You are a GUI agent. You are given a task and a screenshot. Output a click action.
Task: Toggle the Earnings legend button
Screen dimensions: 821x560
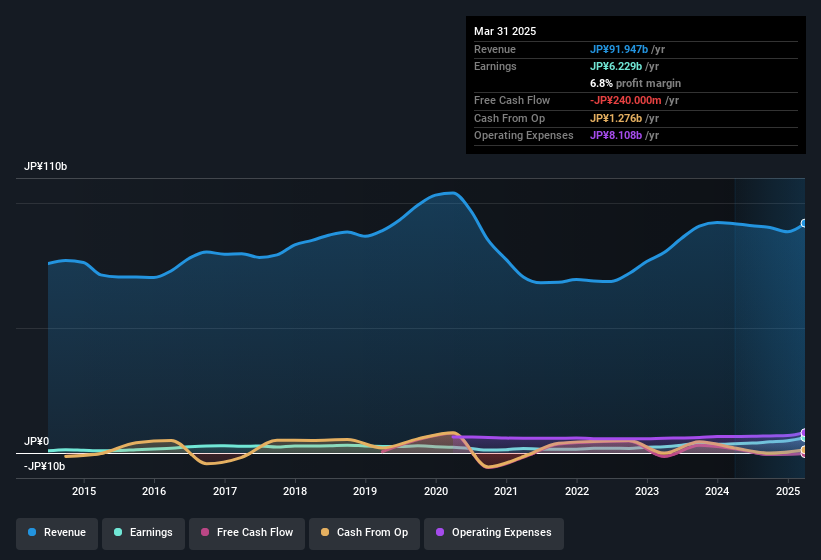tap(143, 533)
